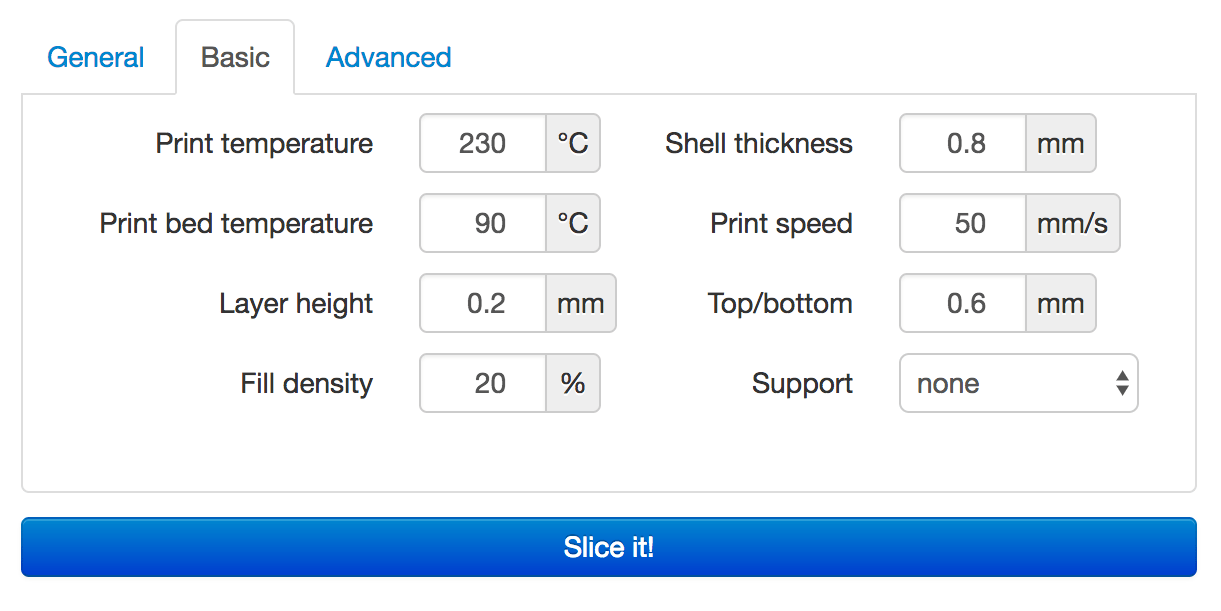Screen dimensions: 1221x611
Task: Click the Print bed temperature input
Action: pos(481,223)
